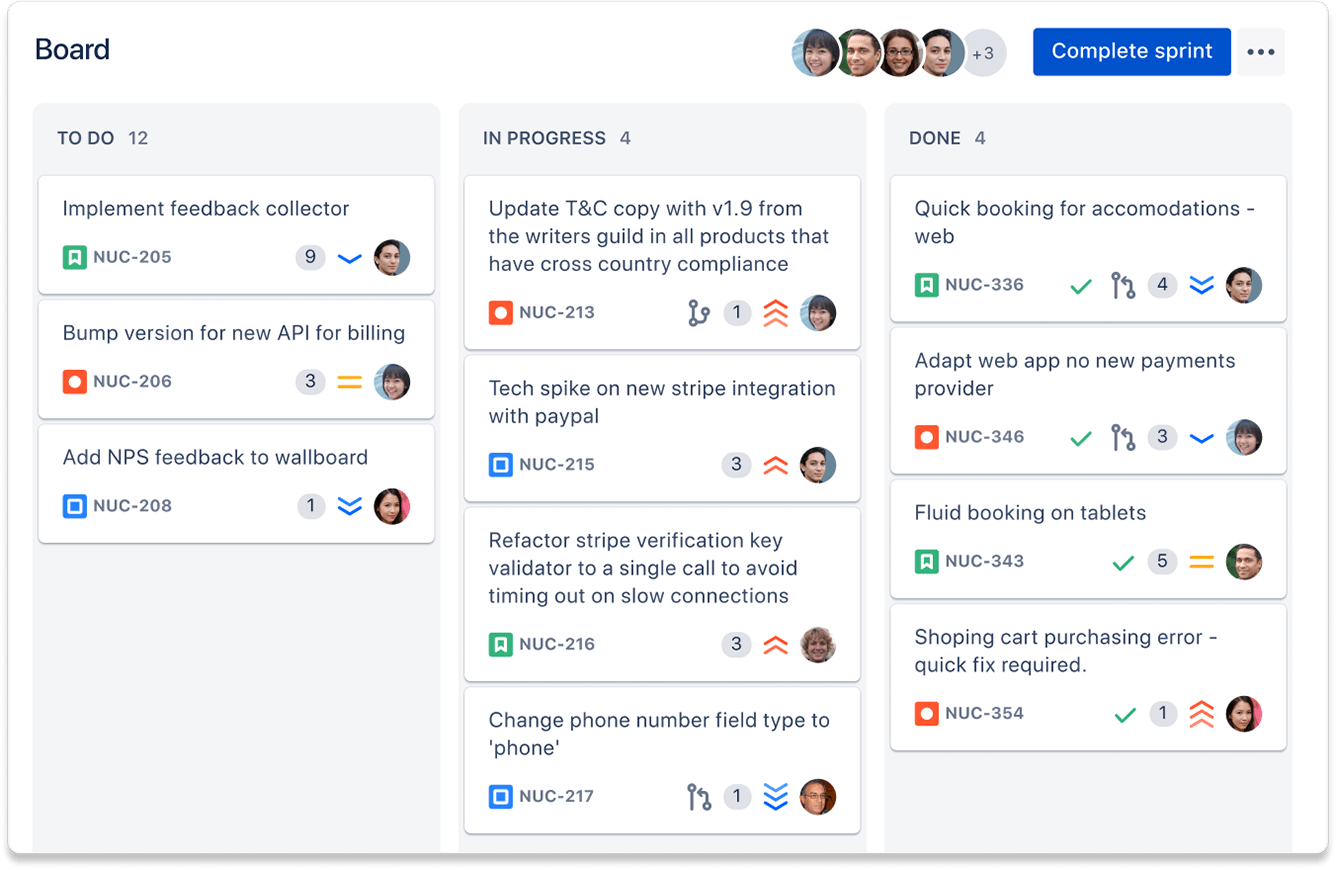
Task: Select the bug icon on NUC-354 card
Action: point(927,713)
